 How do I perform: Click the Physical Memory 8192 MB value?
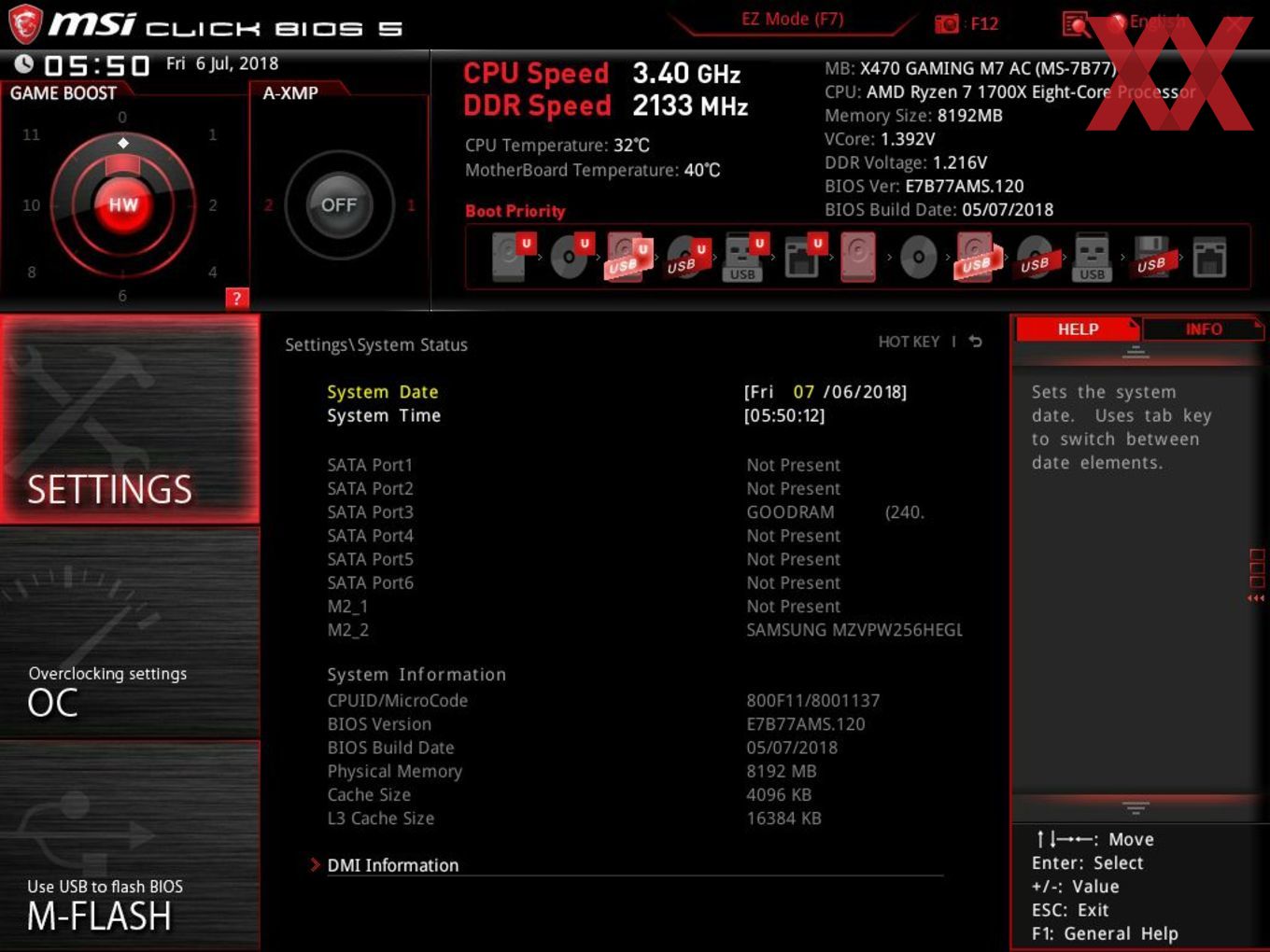[x=781, y=771]
